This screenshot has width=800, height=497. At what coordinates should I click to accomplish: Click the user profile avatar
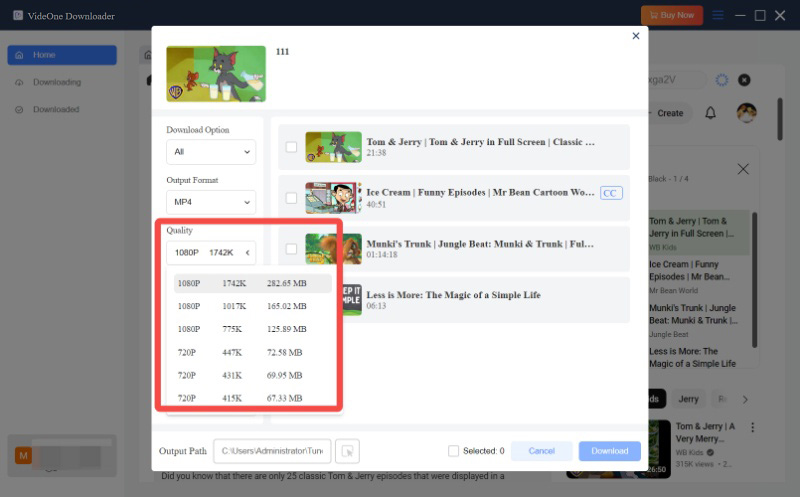(x=746, y=113)
